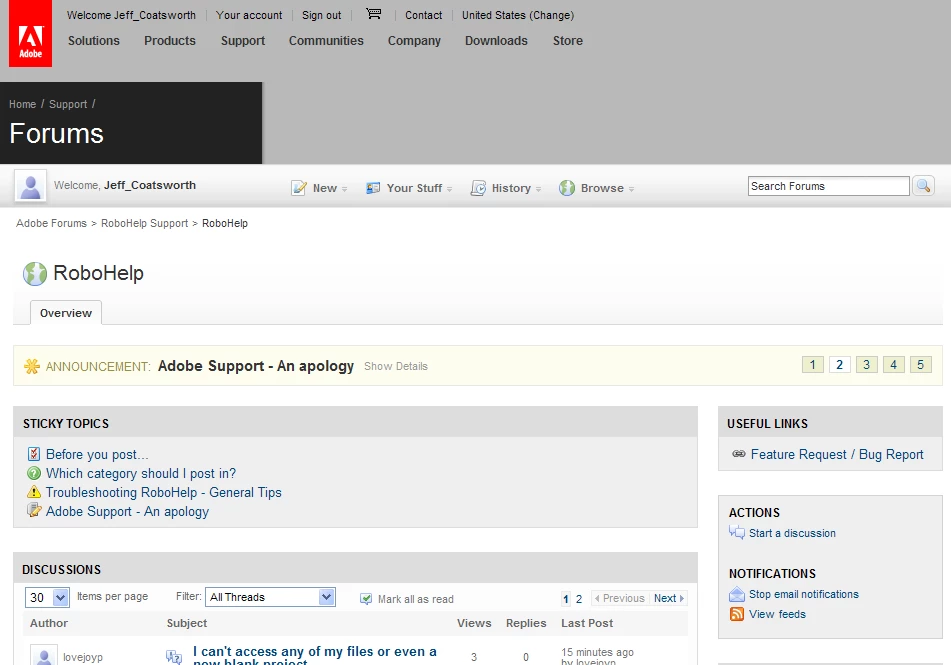Click View feeds link
Screen dimensions: 951x665
(x=778, y=614)
